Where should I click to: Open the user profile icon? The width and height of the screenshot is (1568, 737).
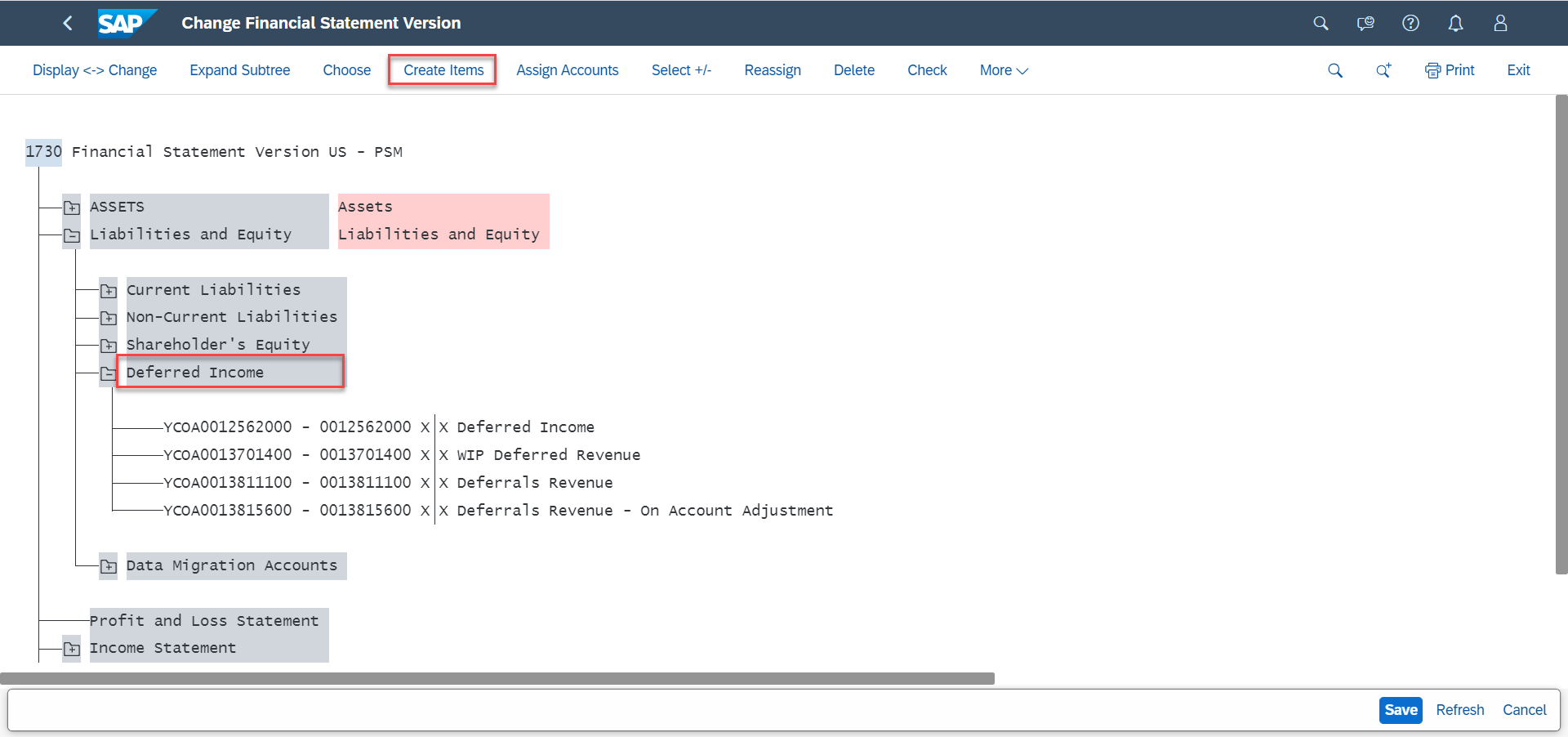[1500, 23]
